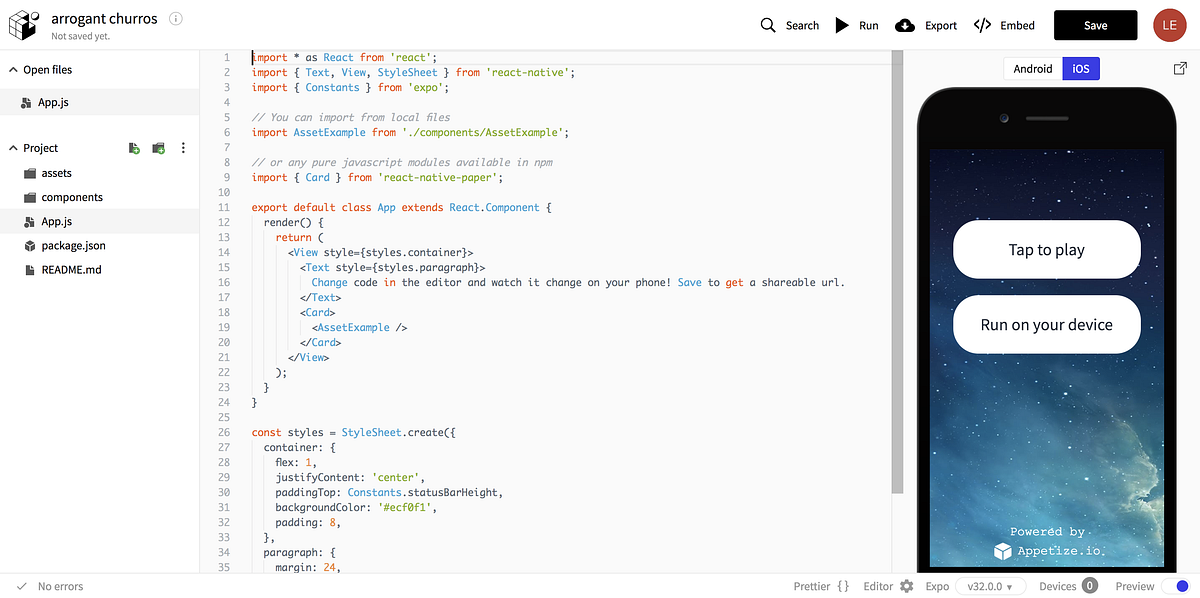Image resolution: width=1200 pixels, height=598 pixels.
Task: Click the Search magnifier icon
Action: 767,25
